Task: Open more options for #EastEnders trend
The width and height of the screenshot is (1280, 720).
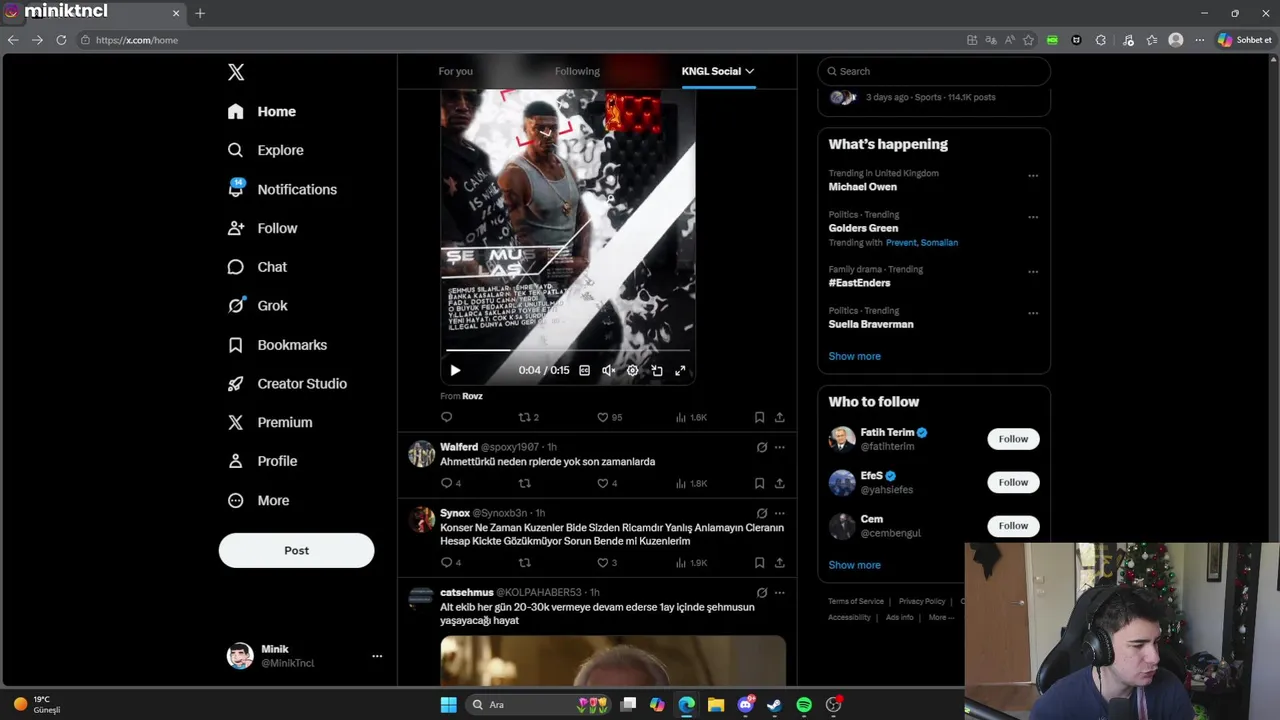Action: [1033, 272]
